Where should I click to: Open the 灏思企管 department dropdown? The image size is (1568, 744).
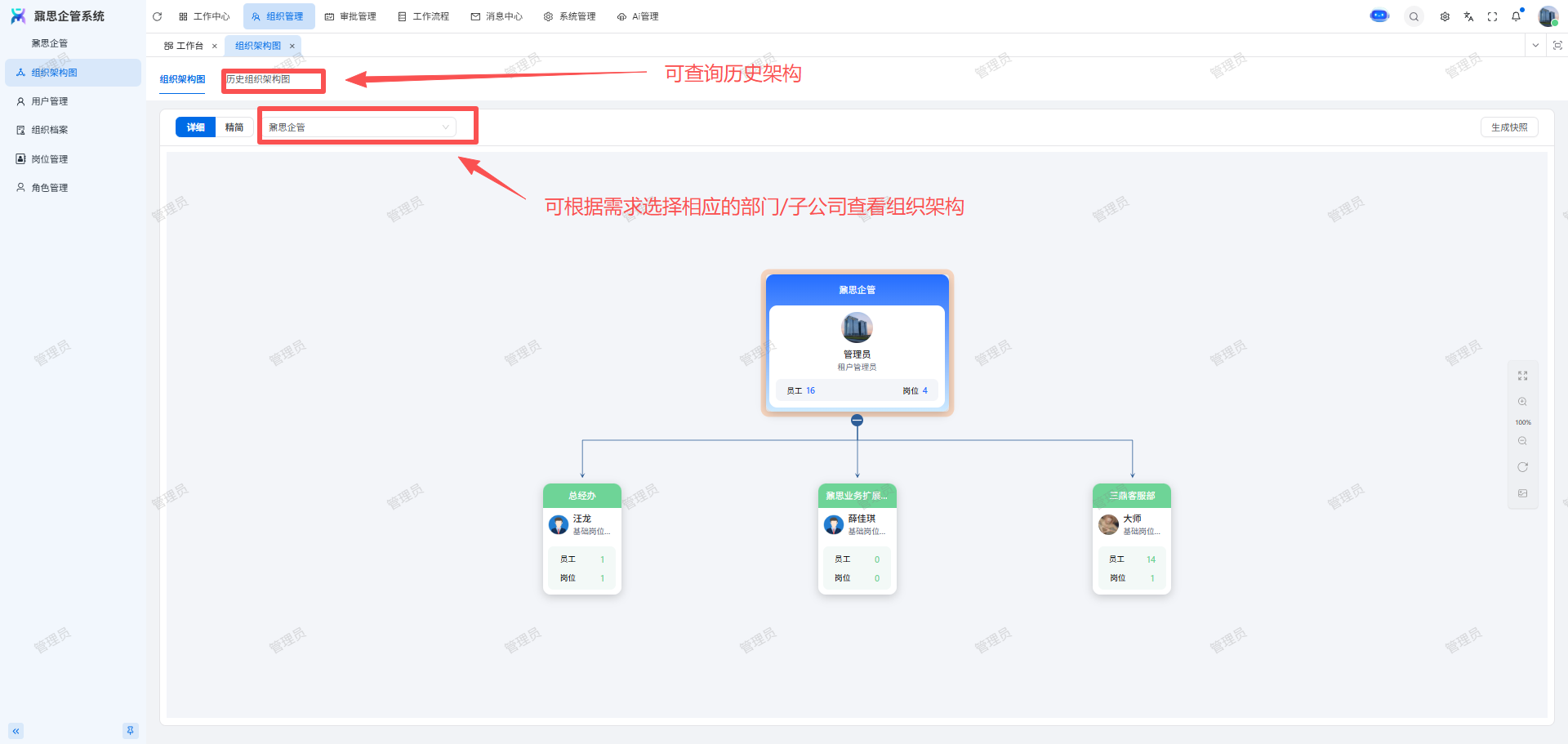click(359, 127)
